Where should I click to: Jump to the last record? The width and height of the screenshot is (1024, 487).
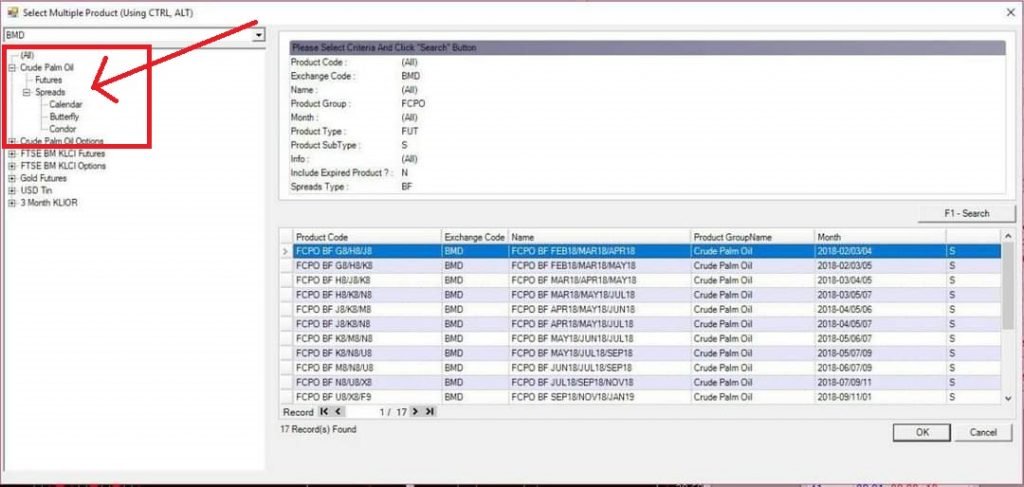click(x=429, y=412)
